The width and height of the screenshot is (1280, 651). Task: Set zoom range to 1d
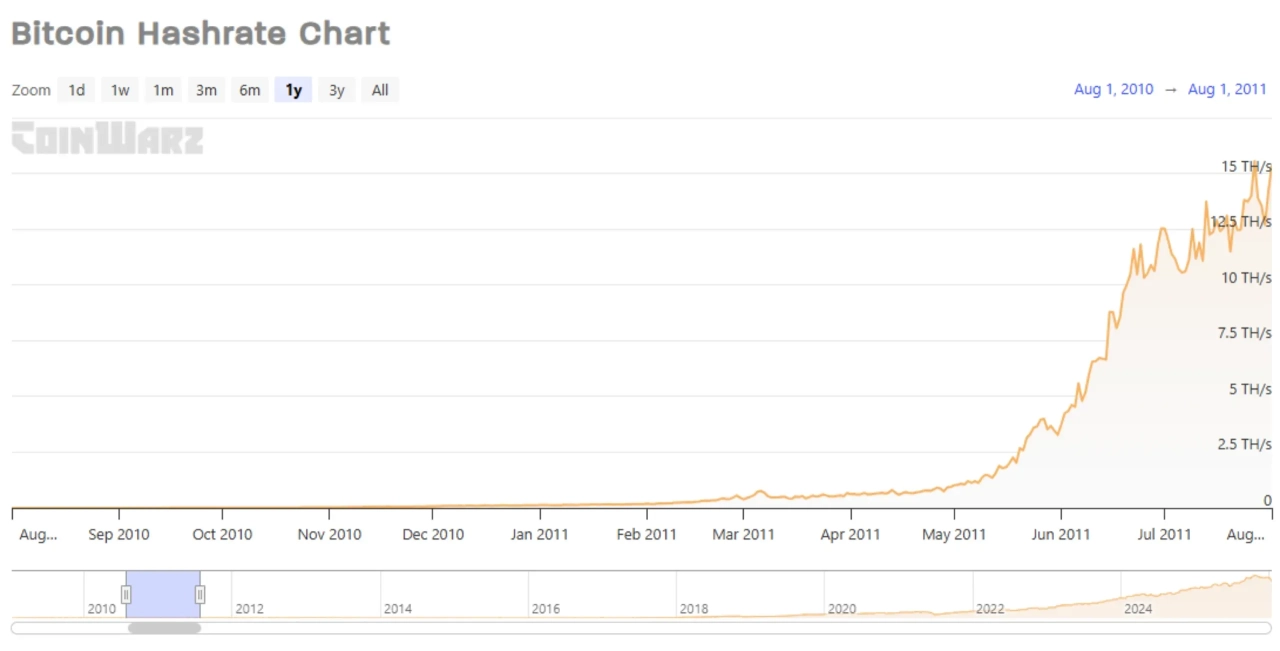pyautogui.click(x=76, y=90)
